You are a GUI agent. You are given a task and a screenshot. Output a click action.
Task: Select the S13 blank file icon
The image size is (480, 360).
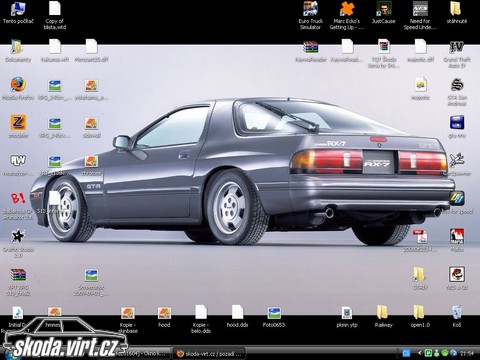pyautogui.click(x=55, y=199)
